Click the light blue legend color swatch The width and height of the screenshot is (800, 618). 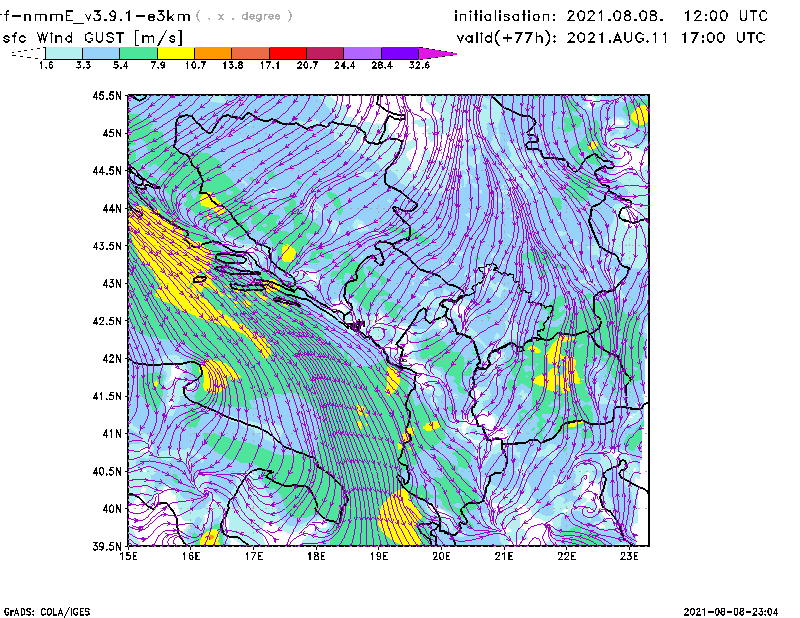[101, 53]
